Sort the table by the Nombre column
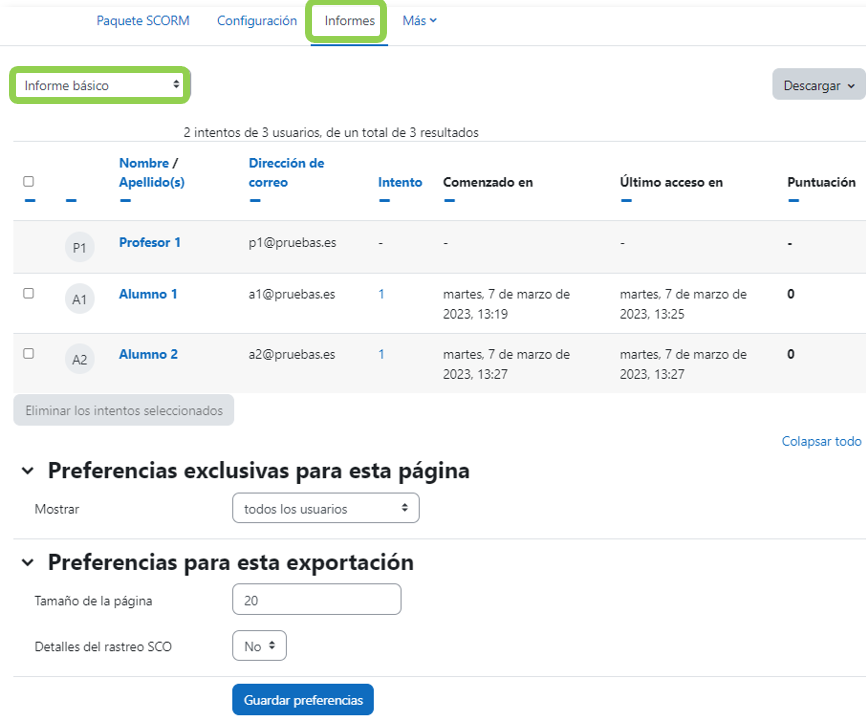Viewport: 866px width, 718px height. [x=145, y=163]
